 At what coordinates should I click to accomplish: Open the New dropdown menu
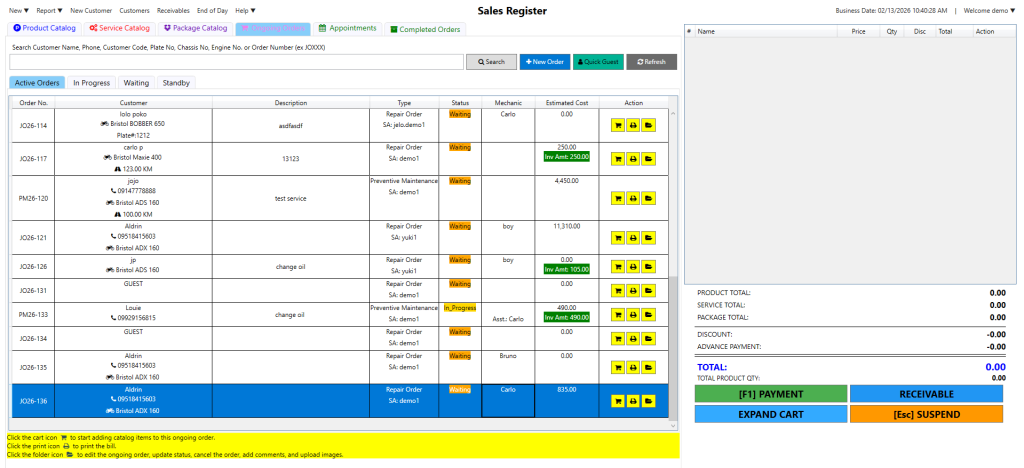tap(19, 10)
